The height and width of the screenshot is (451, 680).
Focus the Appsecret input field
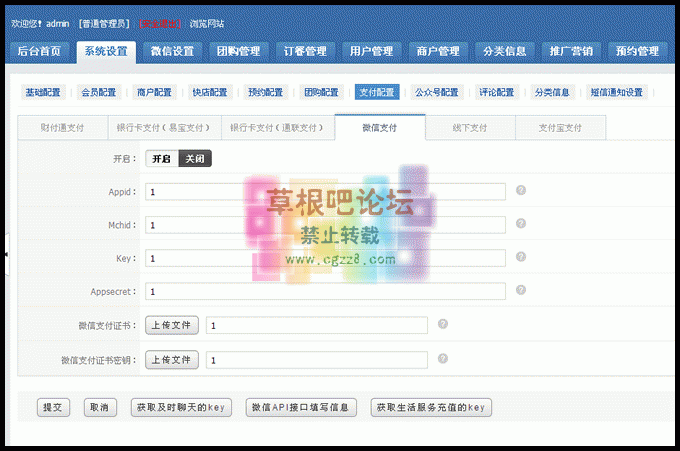(325, 291)
